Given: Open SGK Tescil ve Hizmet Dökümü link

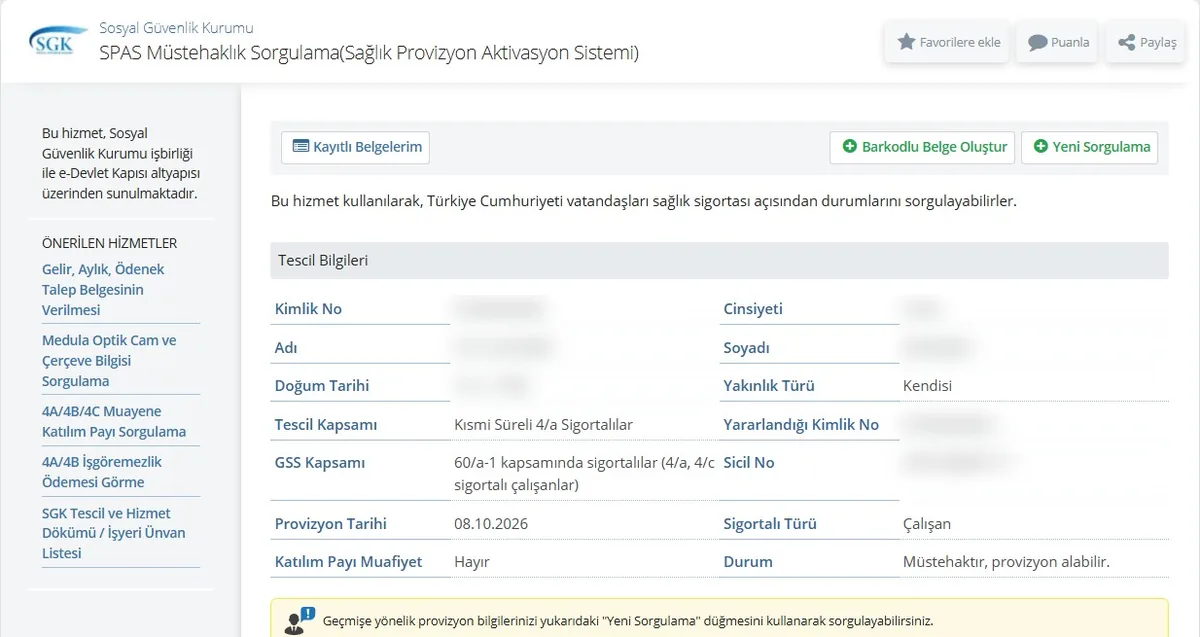Looking at the screenshot, I should tap(114, 532).
